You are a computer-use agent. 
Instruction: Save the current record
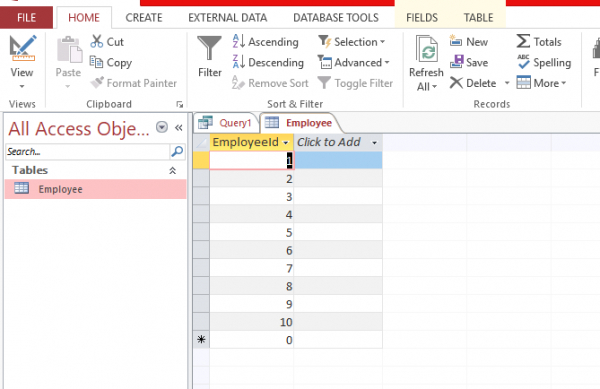pyautogui.click(x=469, y=62)
